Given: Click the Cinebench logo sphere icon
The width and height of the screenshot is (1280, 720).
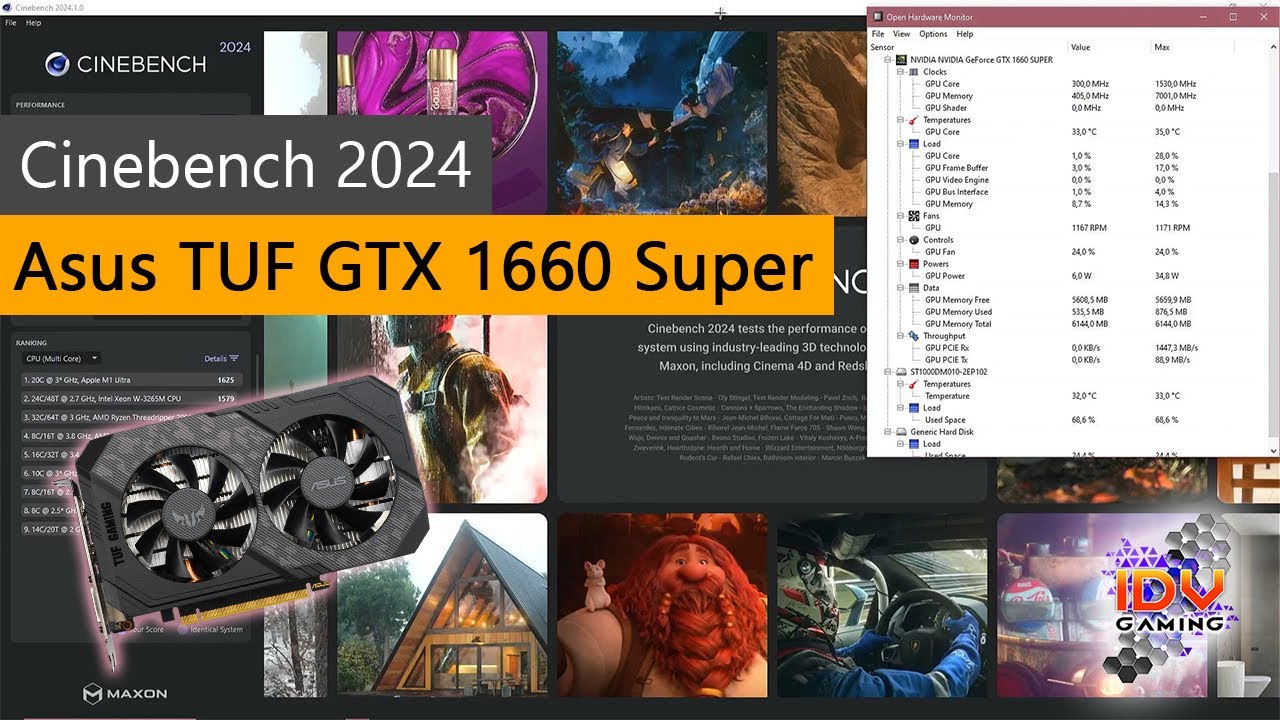Looking at the screenshot, I should point(57,64).
